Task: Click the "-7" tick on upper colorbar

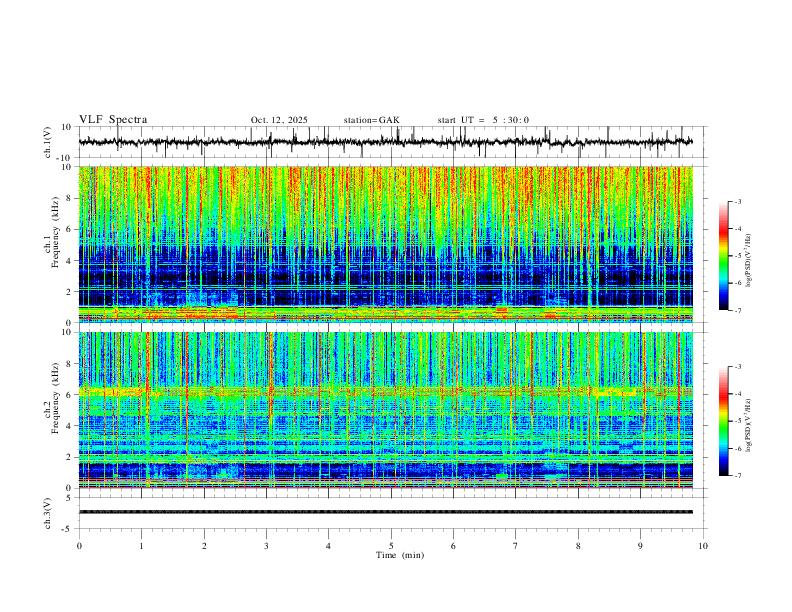Action: point(737,310)
